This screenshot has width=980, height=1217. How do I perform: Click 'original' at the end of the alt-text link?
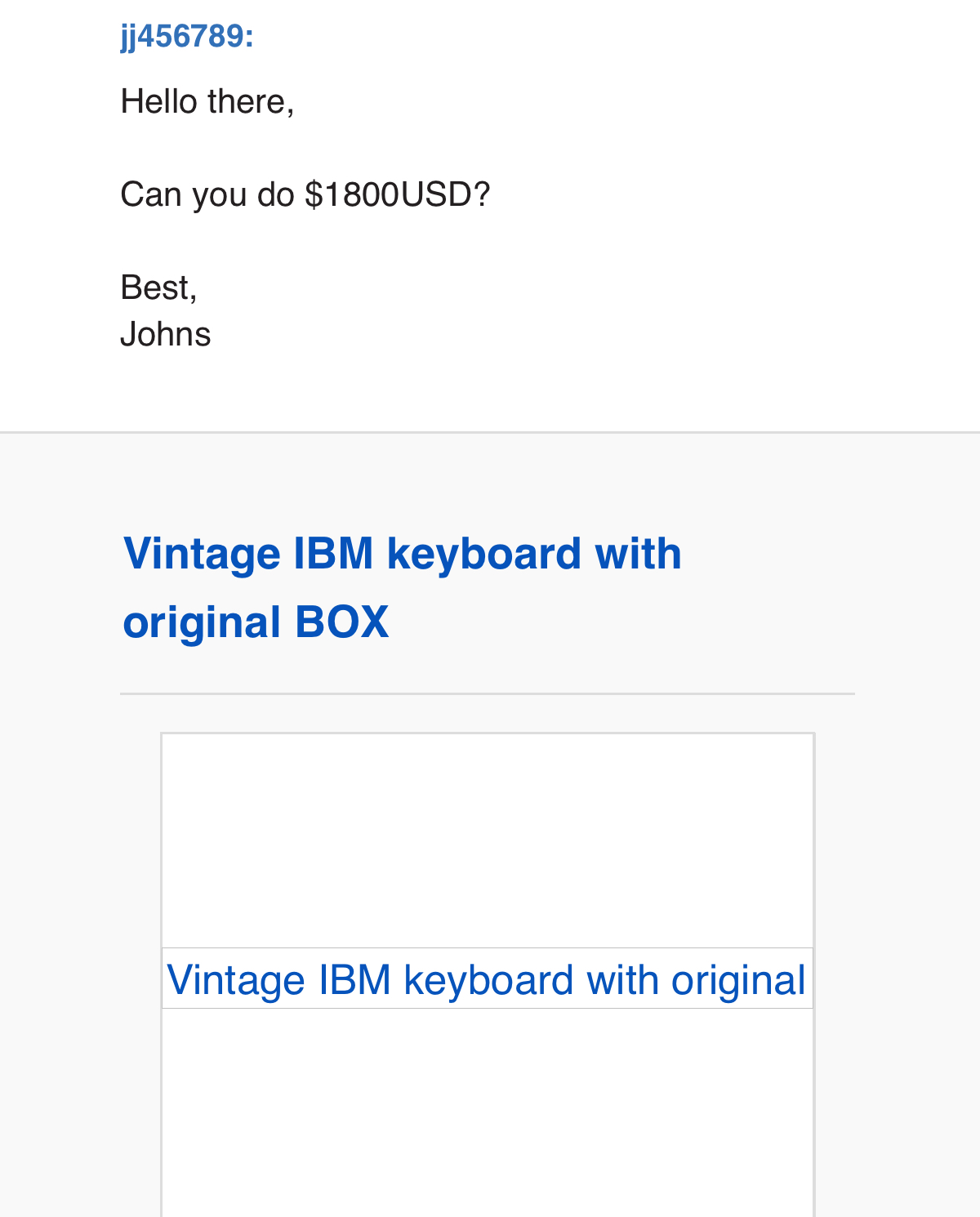tap(738, 979)
